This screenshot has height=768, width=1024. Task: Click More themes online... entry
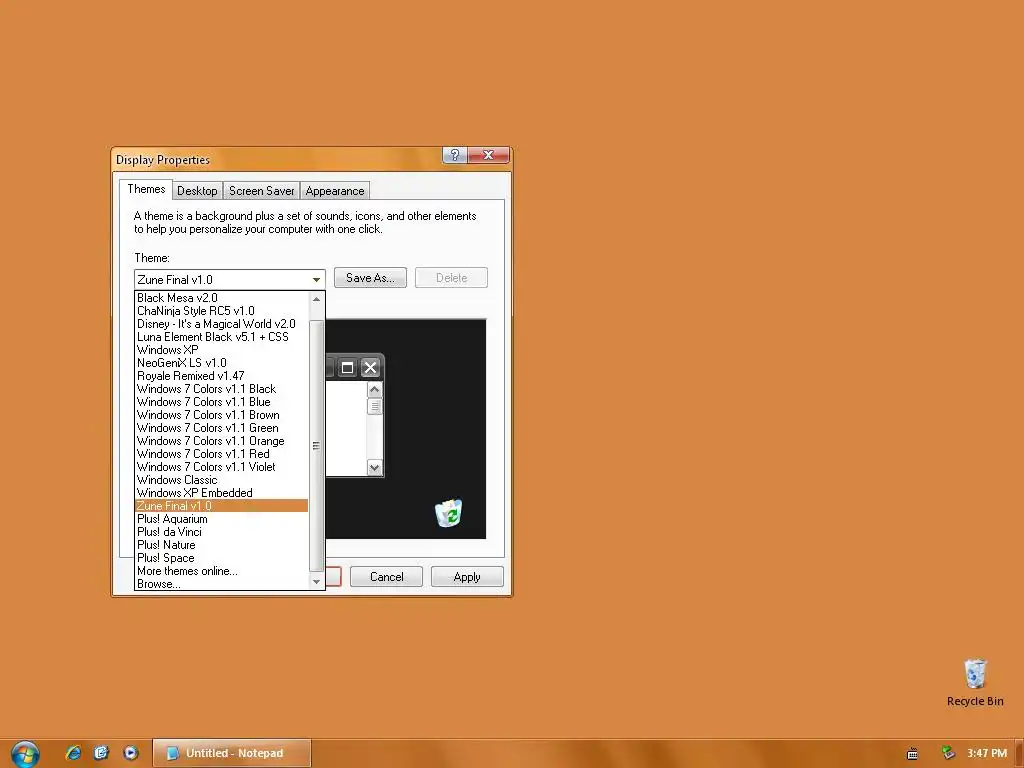tap(221, 571)
